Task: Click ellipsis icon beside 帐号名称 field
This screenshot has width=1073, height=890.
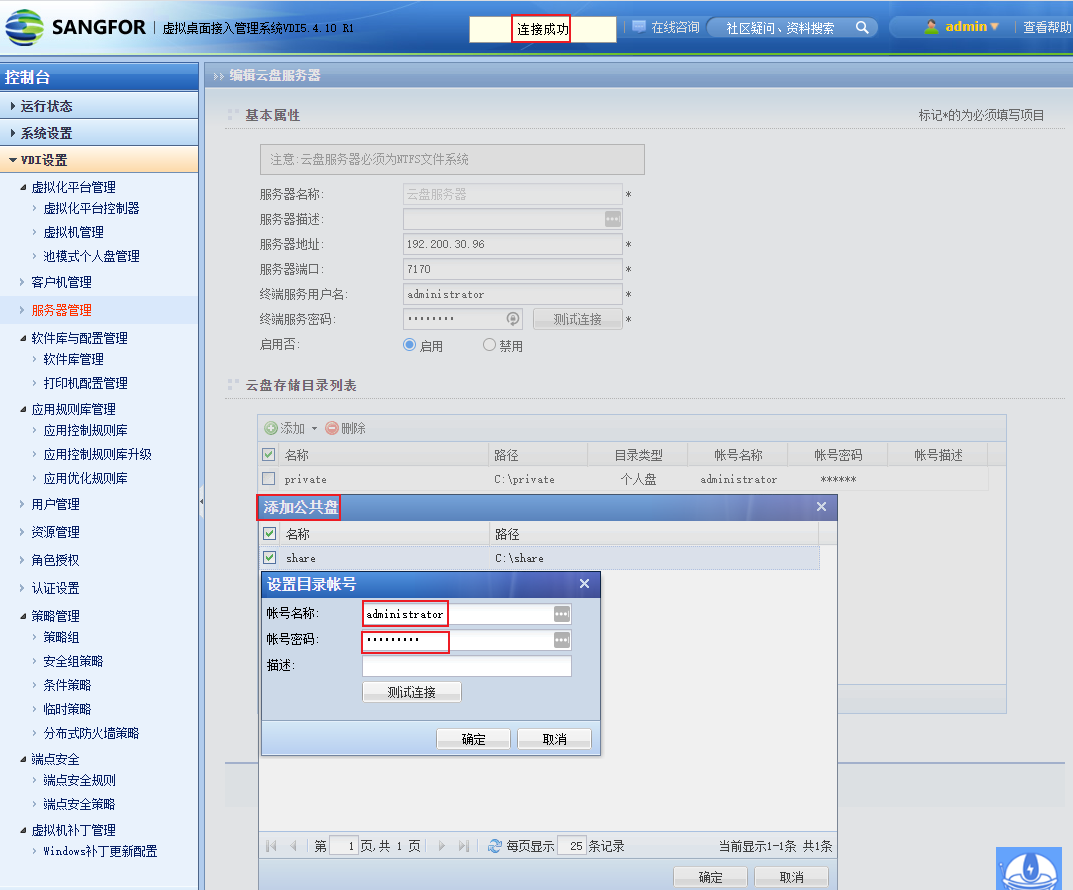Action: tap(562, 614)
